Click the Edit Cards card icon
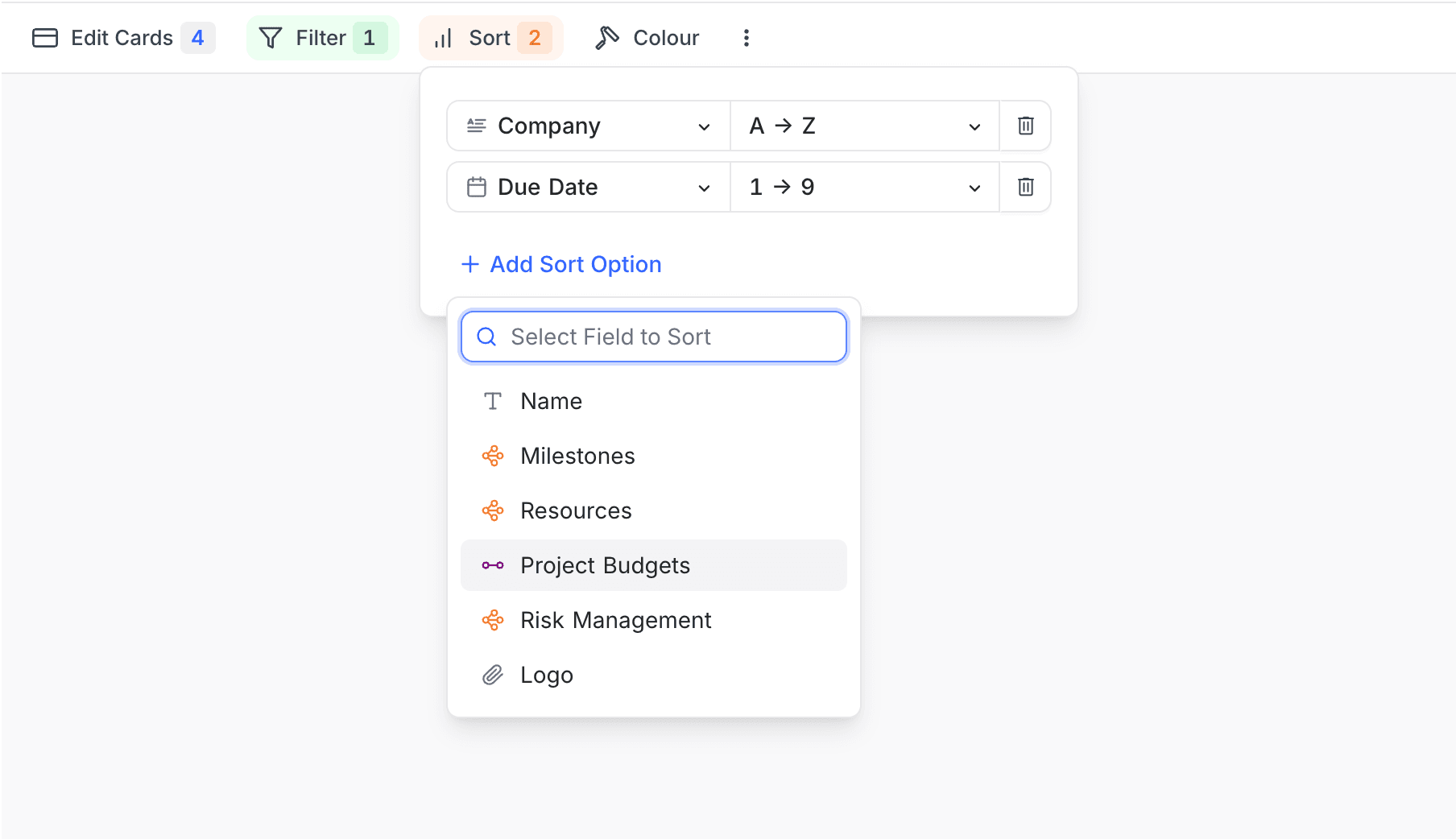This screenshot has width=1456, height=839. 45,38
